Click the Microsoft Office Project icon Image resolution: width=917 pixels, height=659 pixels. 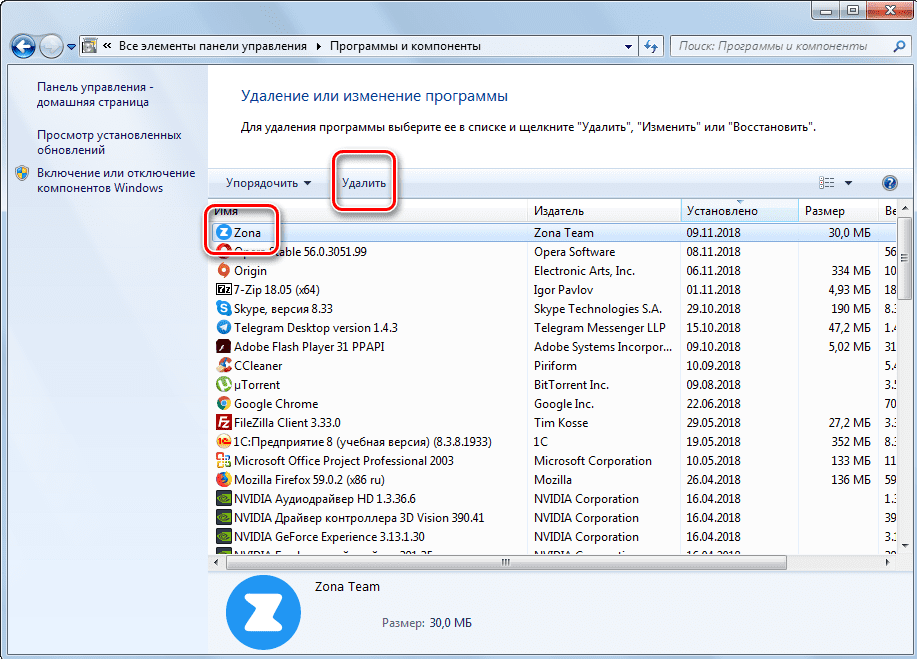click(x=223, y=460)
